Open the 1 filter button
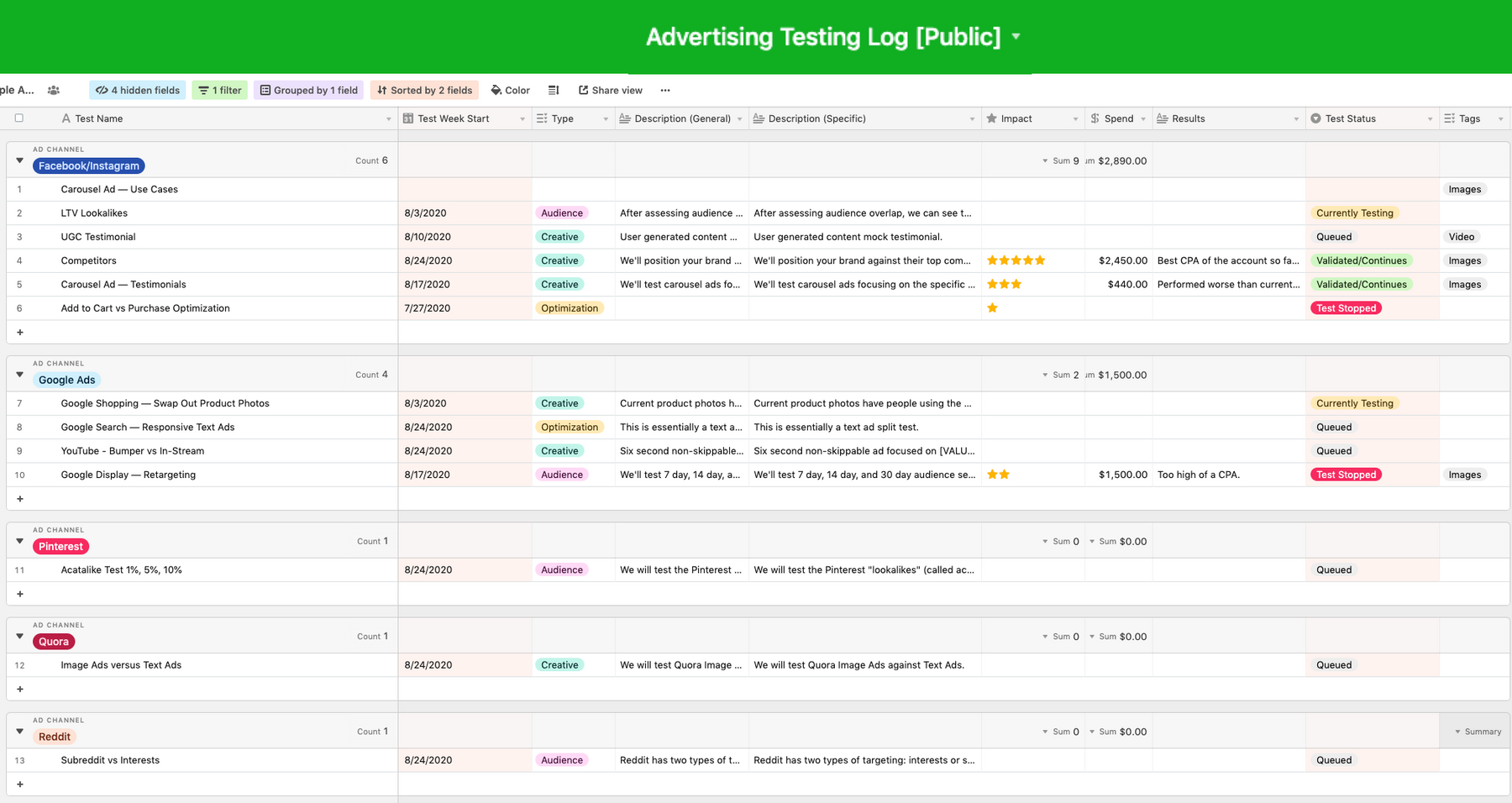The image size is (1512, 803). 220,91
